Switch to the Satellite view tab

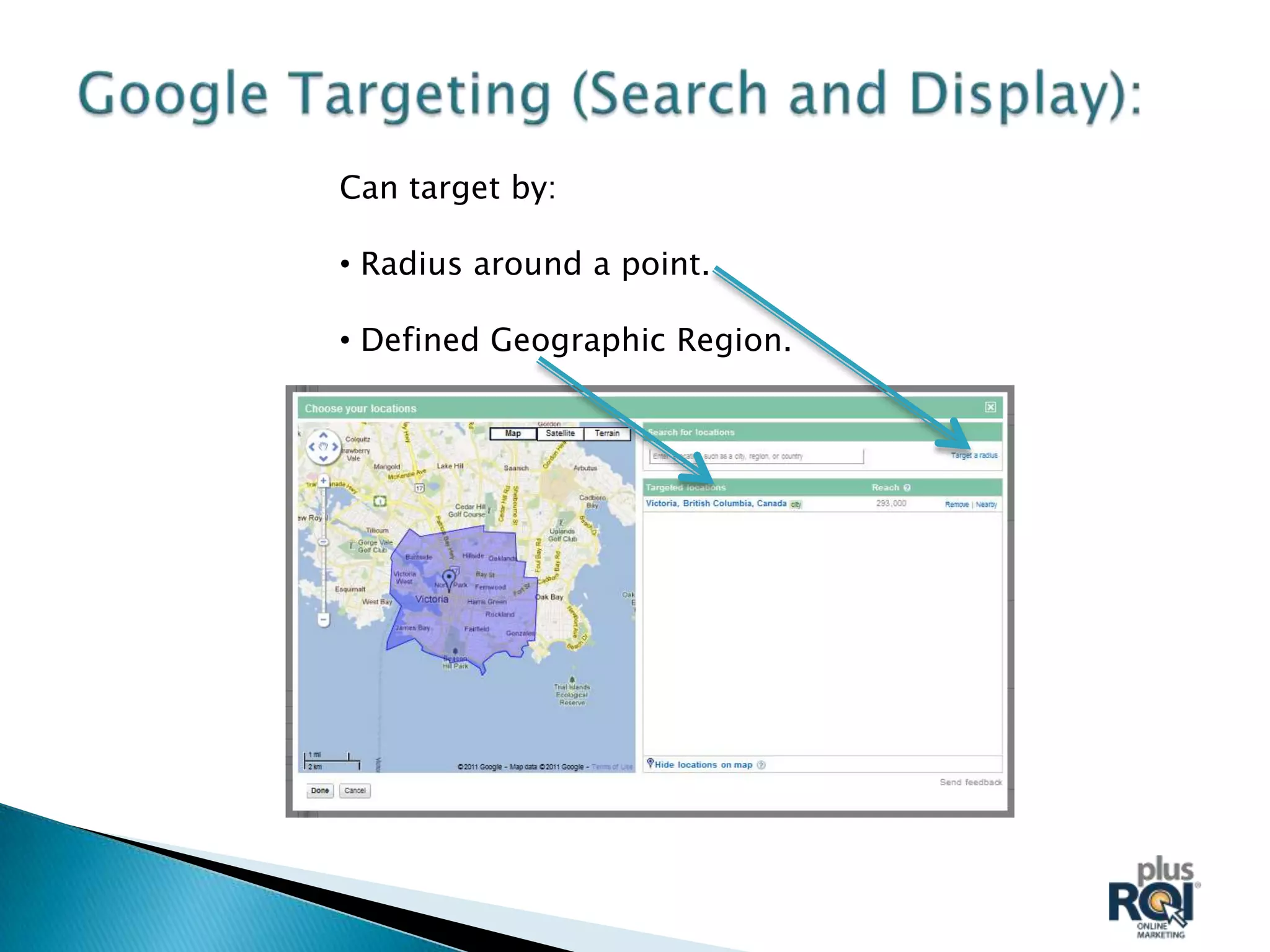point(560,433)
